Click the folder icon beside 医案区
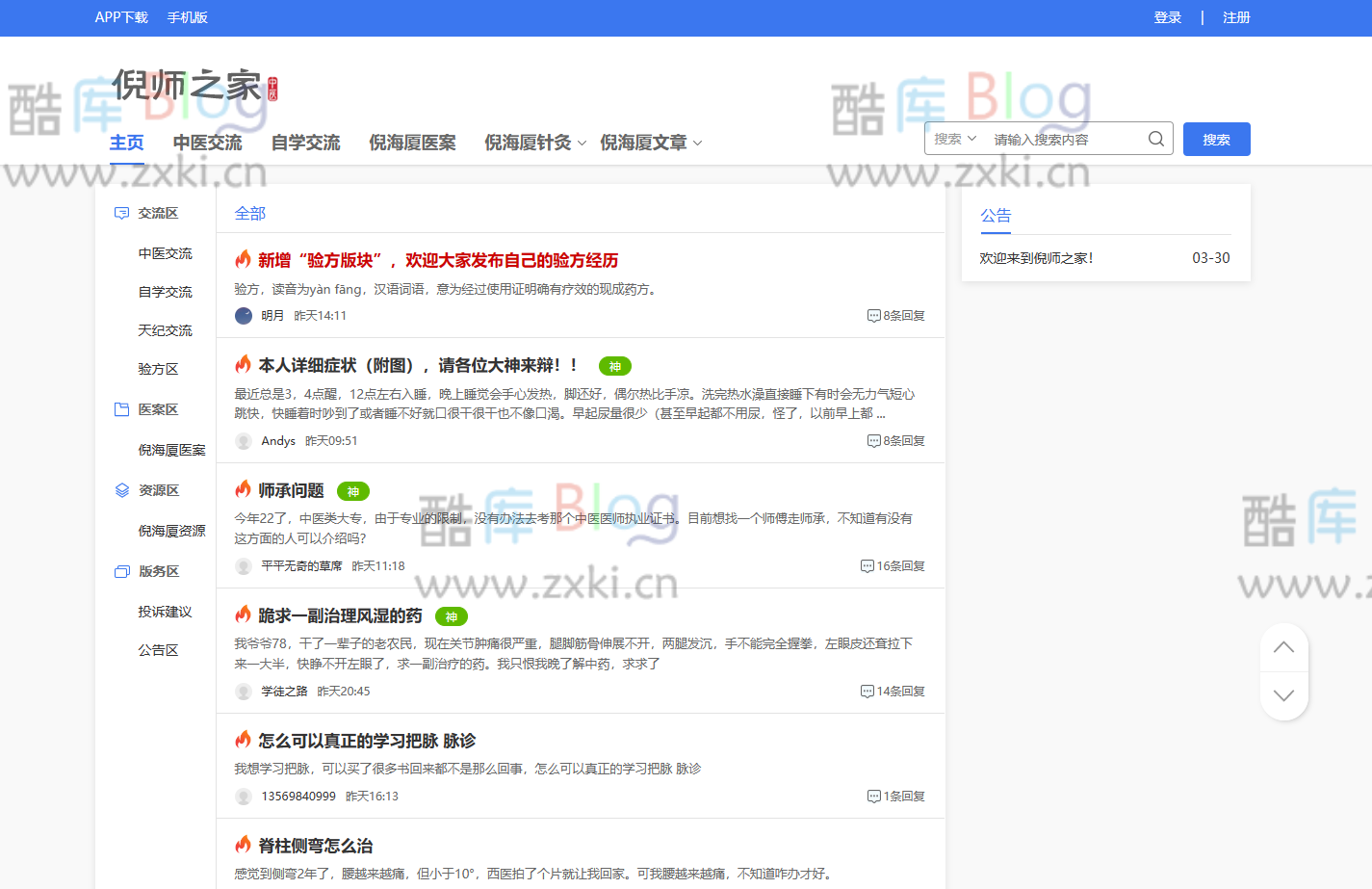 [x=121, y=408]
